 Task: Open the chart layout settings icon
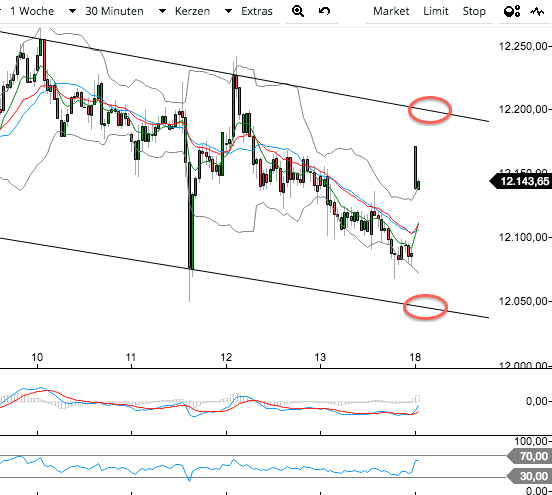pyautogui.click(x=512, y=11)
